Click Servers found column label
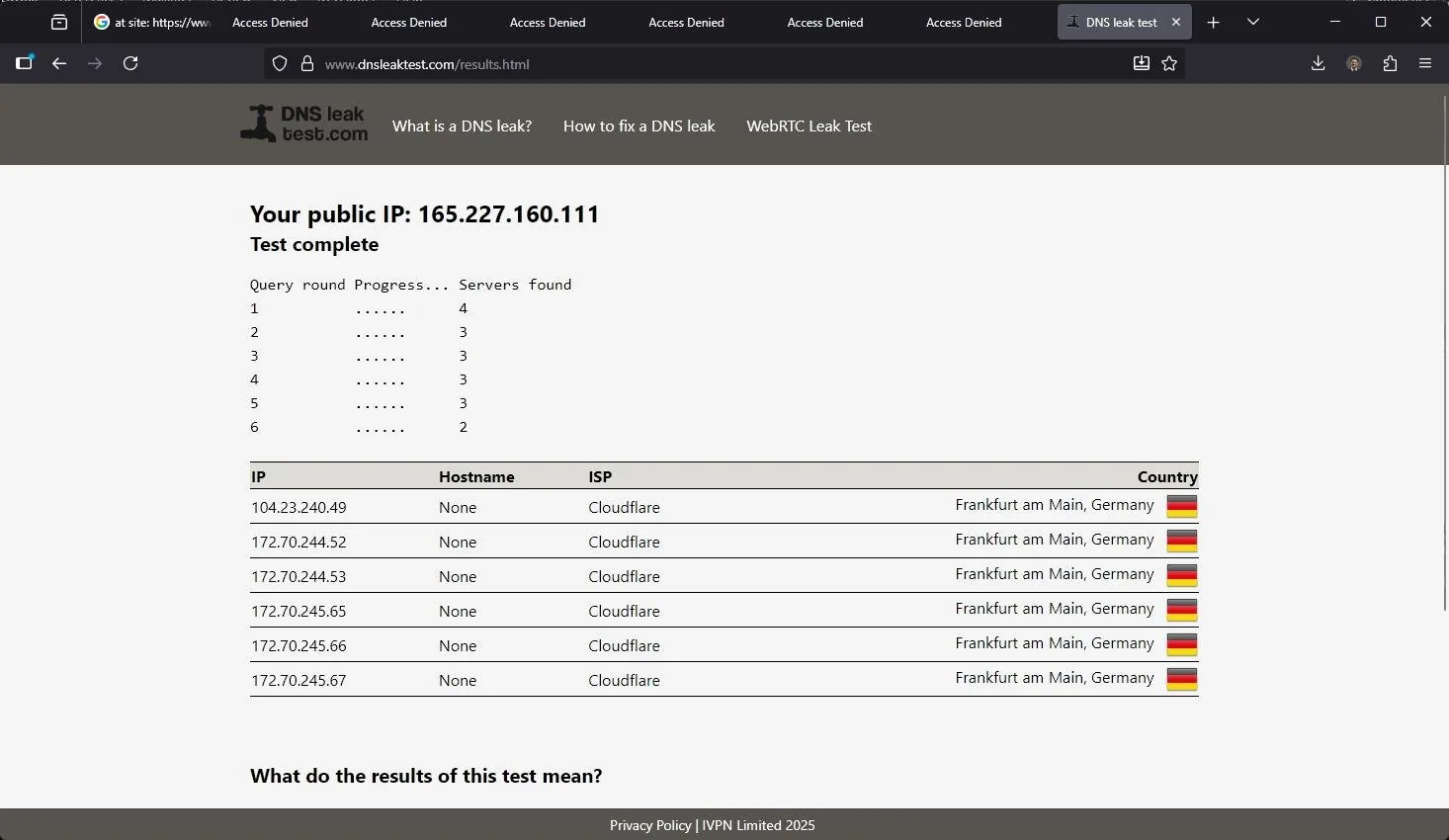This screenshot has height=840, width=1449. coord(515,285)
